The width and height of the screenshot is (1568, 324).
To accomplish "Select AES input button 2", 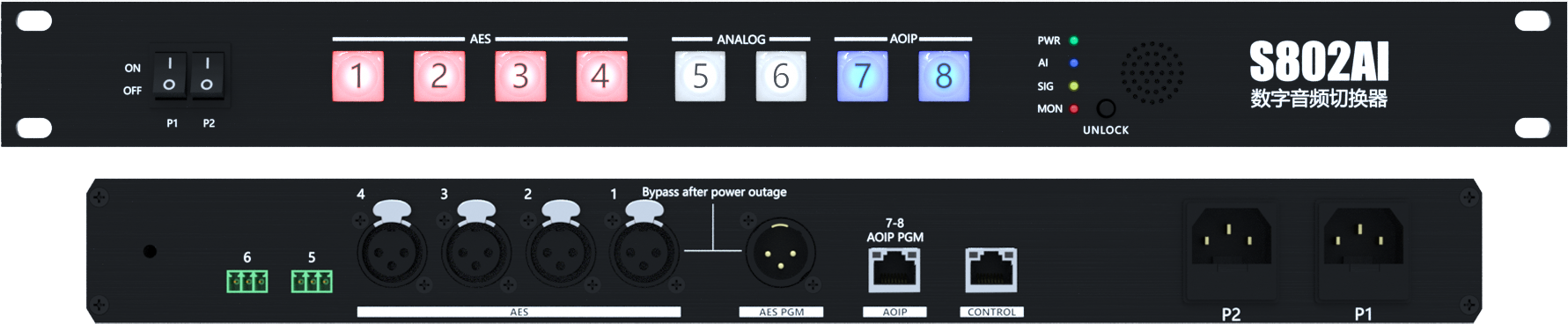I will (439, 76).
